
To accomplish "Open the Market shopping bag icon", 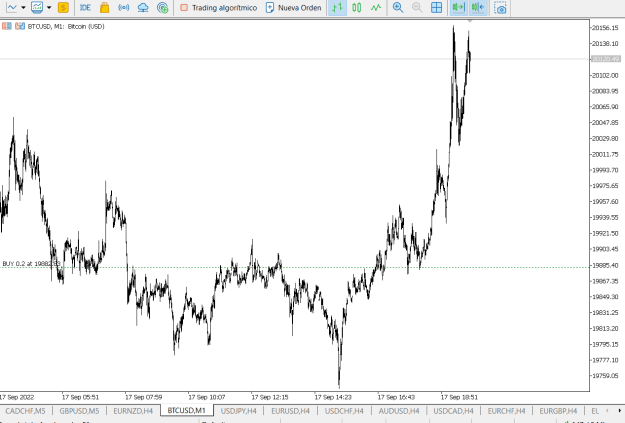I will click(104, 7).
